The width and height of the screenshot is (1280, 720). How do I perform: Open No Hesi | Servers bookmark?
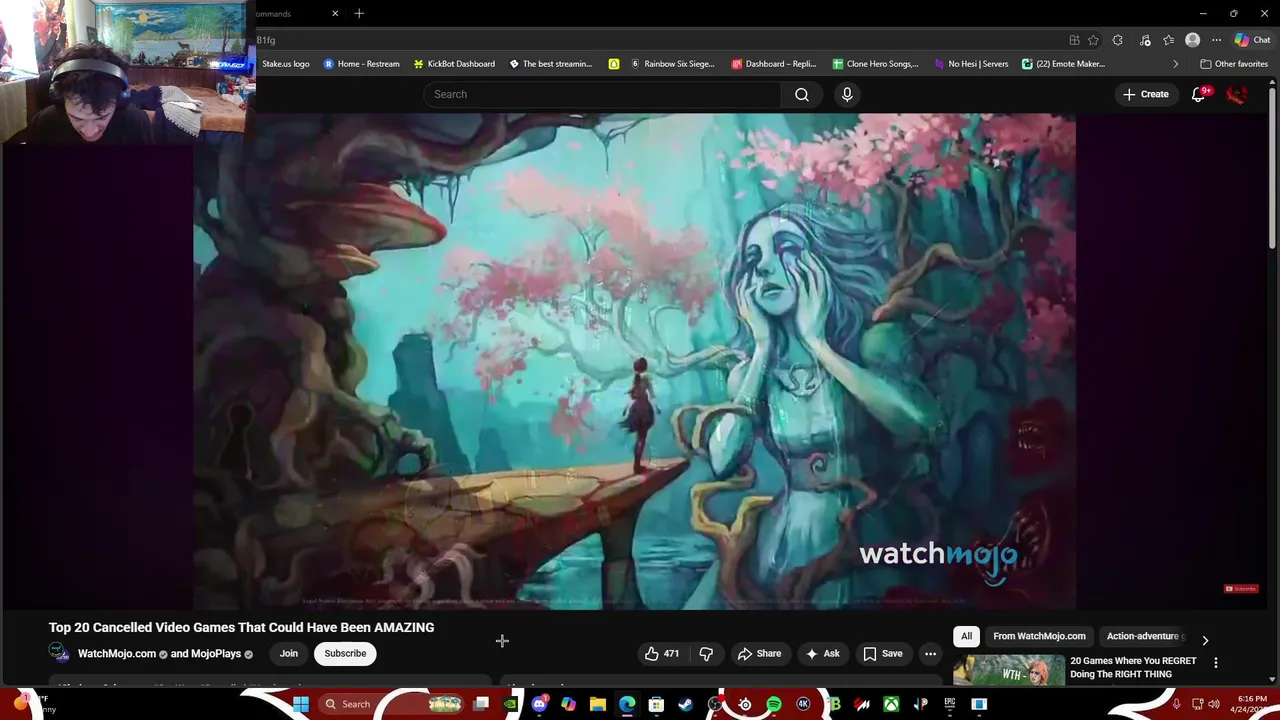[x=971, y=64]
